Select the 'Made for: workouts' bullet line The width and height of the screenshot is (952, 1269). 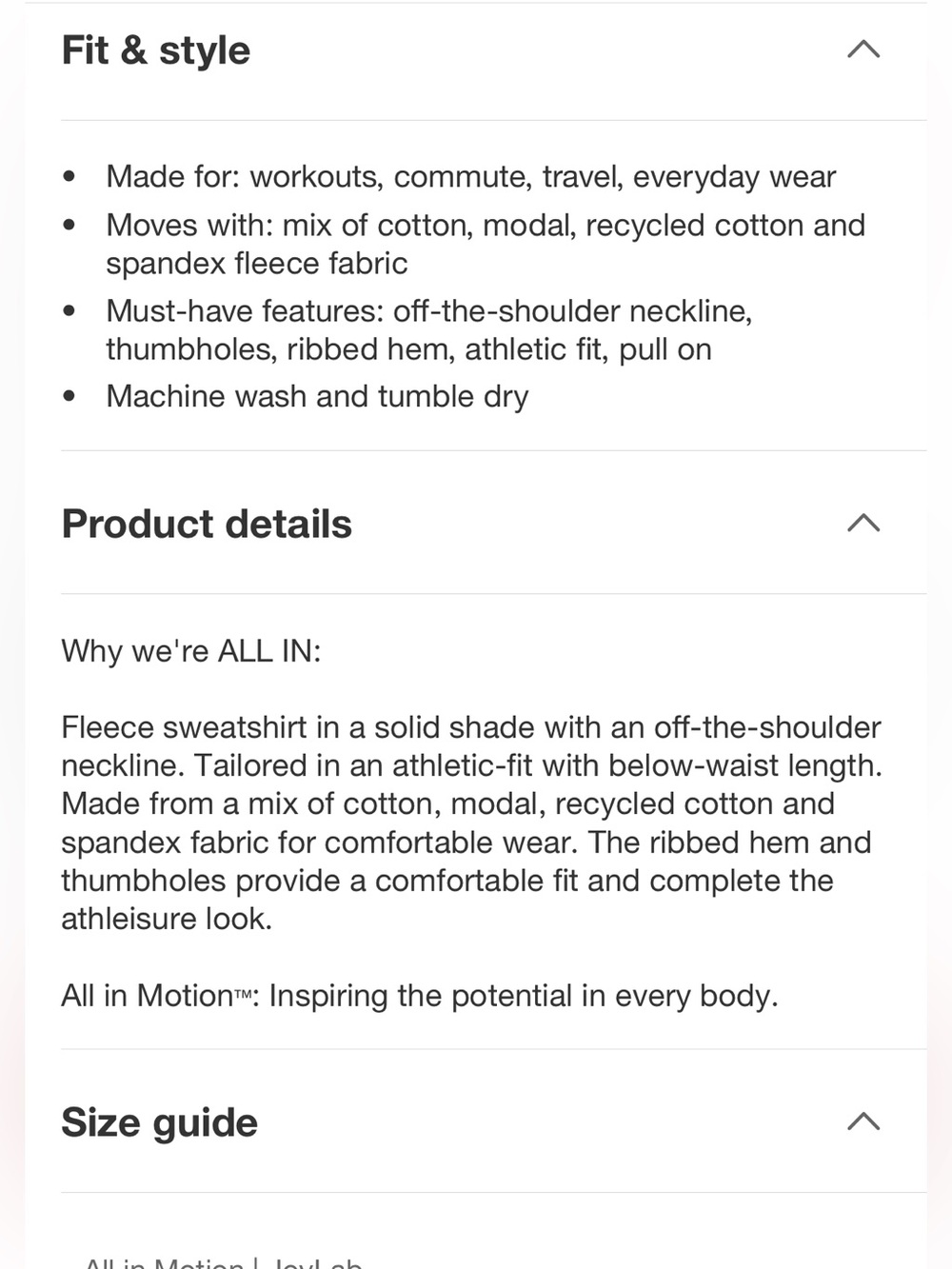(x=471, y=177)
